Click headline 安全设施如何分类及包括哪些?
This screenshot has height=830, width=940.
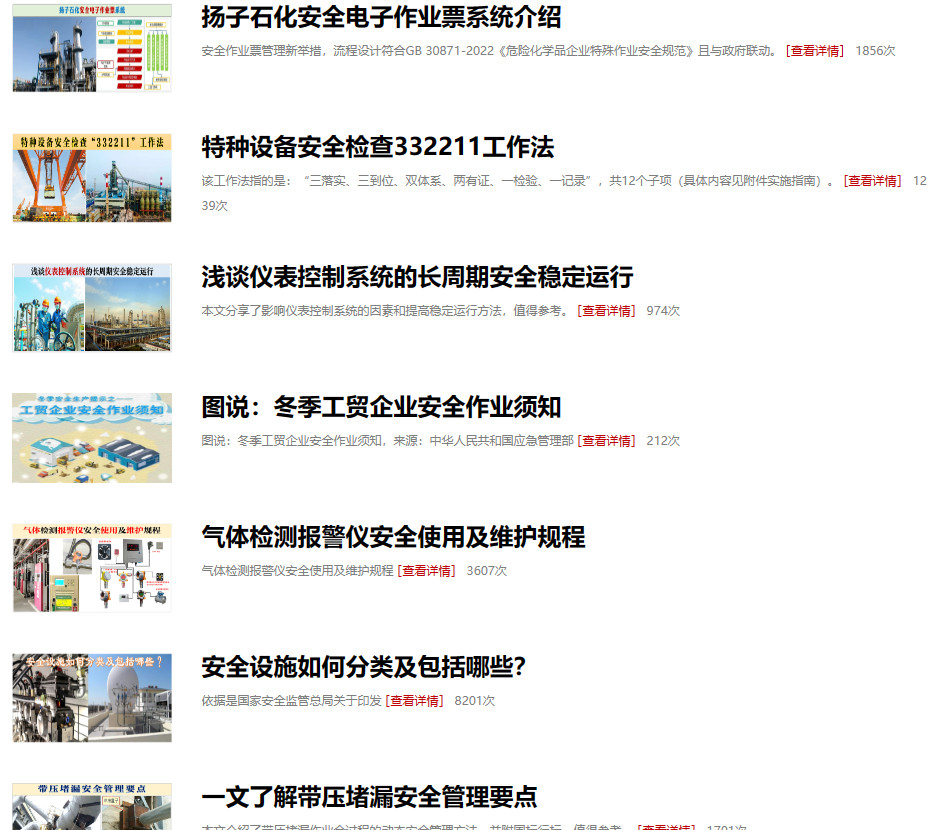click(363, 667)
